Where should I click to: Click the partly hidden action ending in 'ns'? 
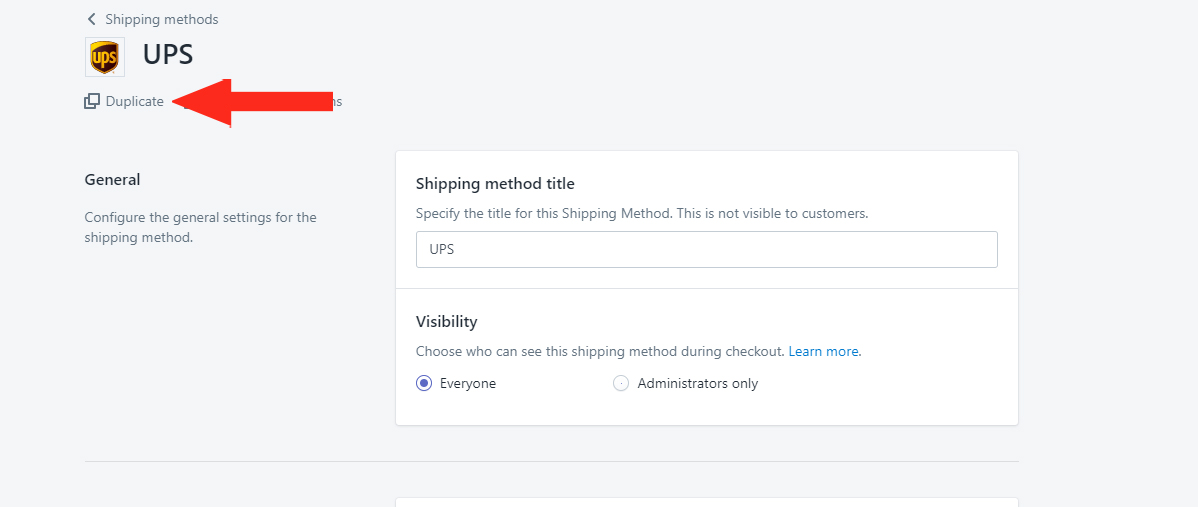click(x=335, y=102)
